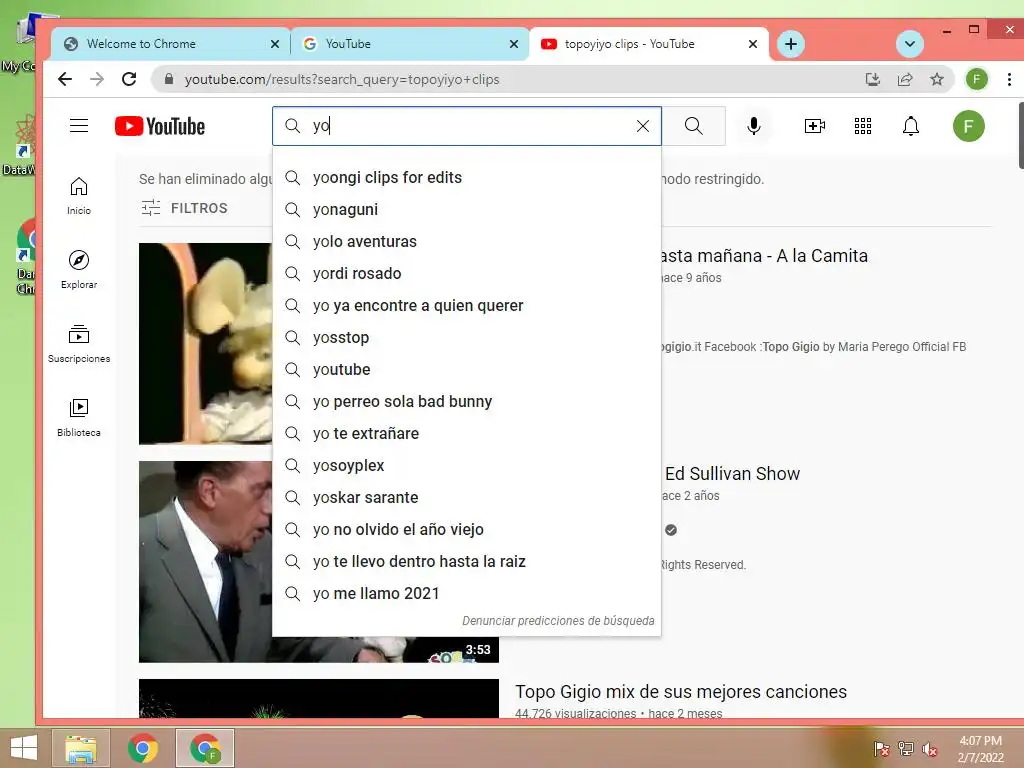
Task: Open Action Center flag in tray
Action: click(x=881, y=749)
